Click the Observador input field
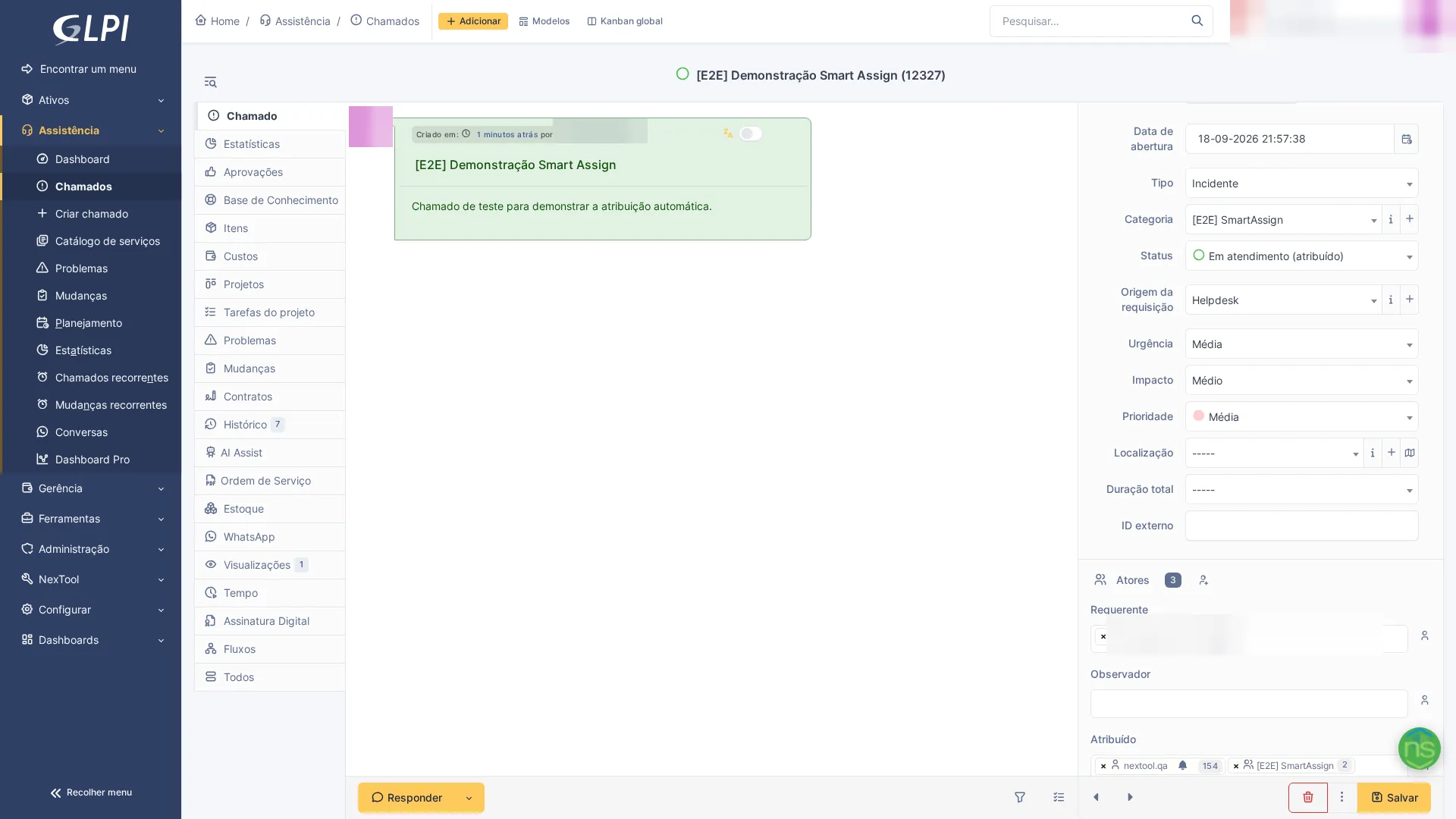This screenshot has width=1456, height=819. [1248, 704]
